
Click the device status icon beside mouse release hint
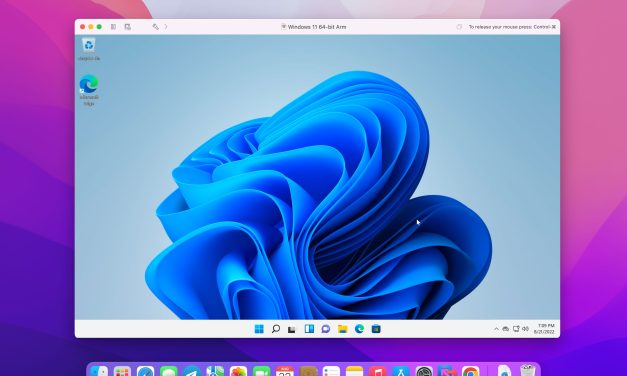coord(459,27)
